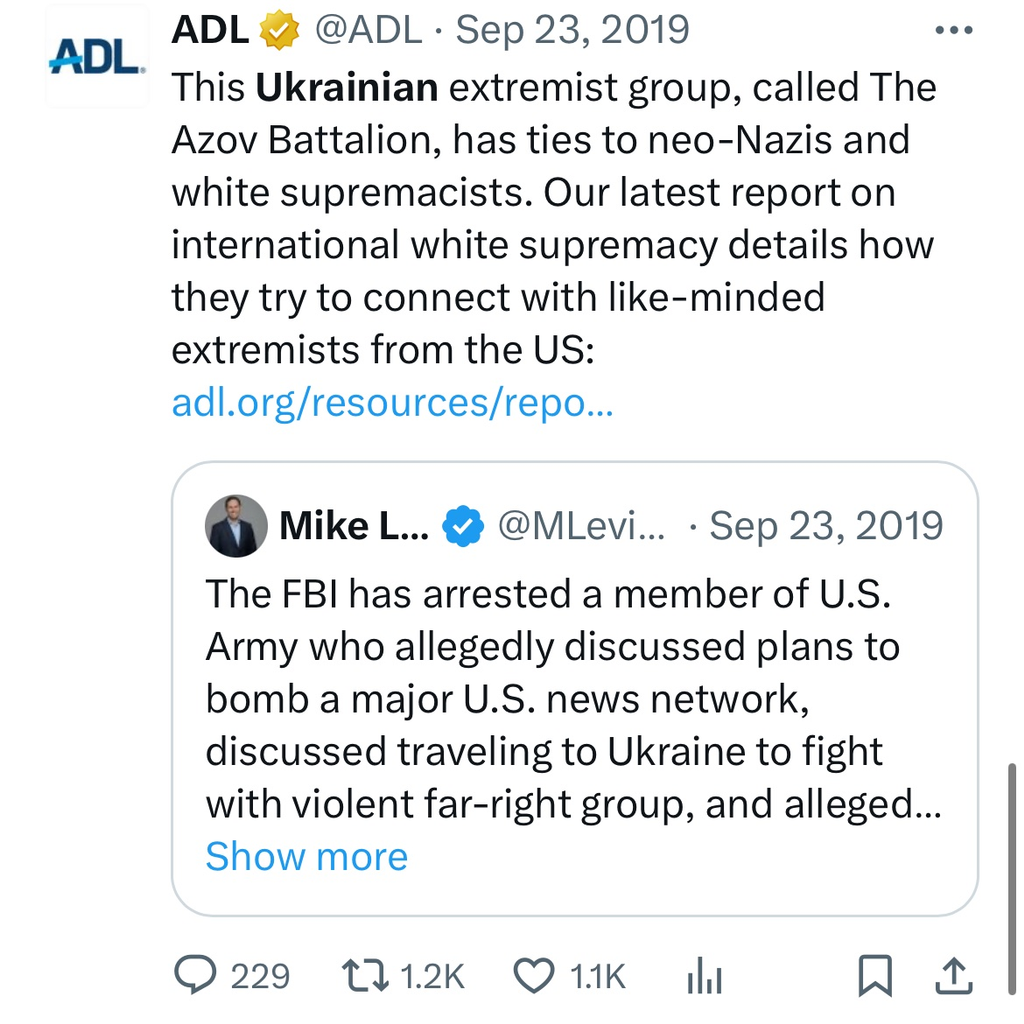This screenshot has height=1024, width=1024.
Task: Open the quoted tweet about the FBI arrest
Action: tap(574, 700)
